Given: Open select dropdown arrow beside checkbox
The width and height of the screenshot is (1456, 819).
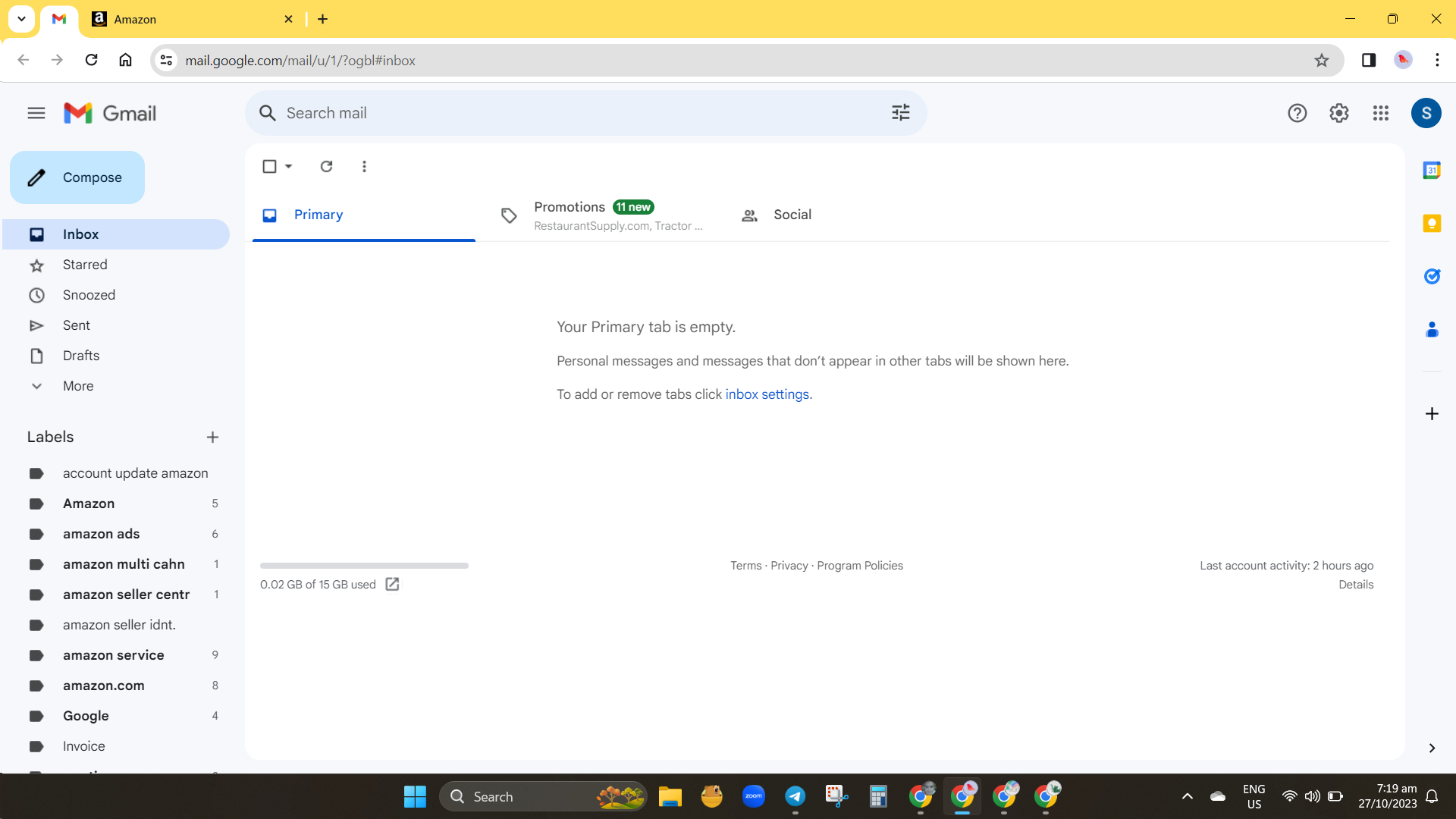Looking at the screenshot, I should pos(288,166).
